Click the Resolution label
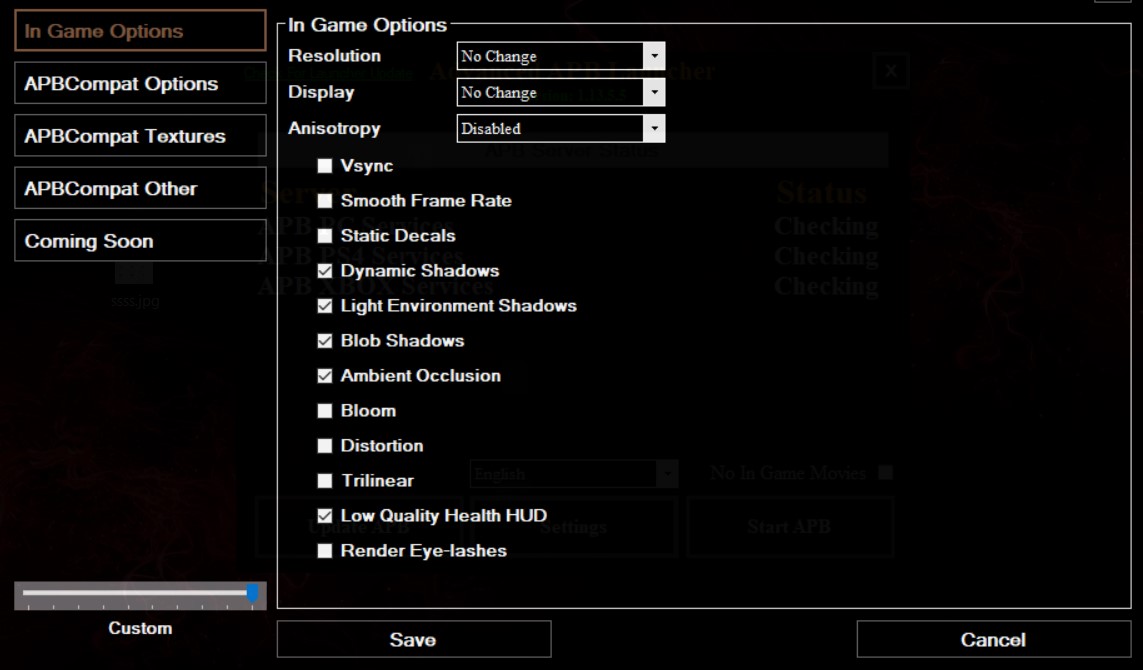The width and height of the screenshot is (1143, 670). tap(335, 56)
